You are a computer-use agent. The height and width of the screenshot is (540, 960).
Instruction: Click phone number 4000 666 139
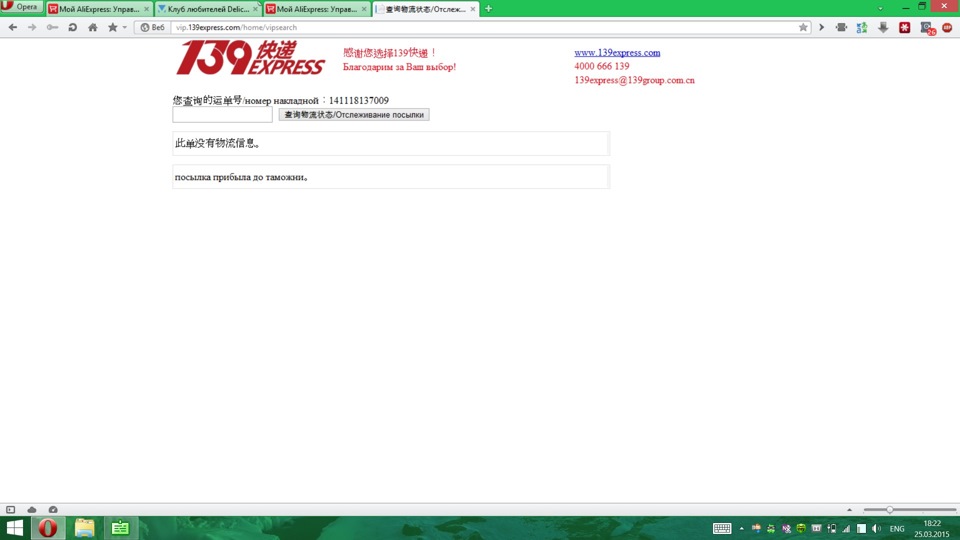pos(602,66)
